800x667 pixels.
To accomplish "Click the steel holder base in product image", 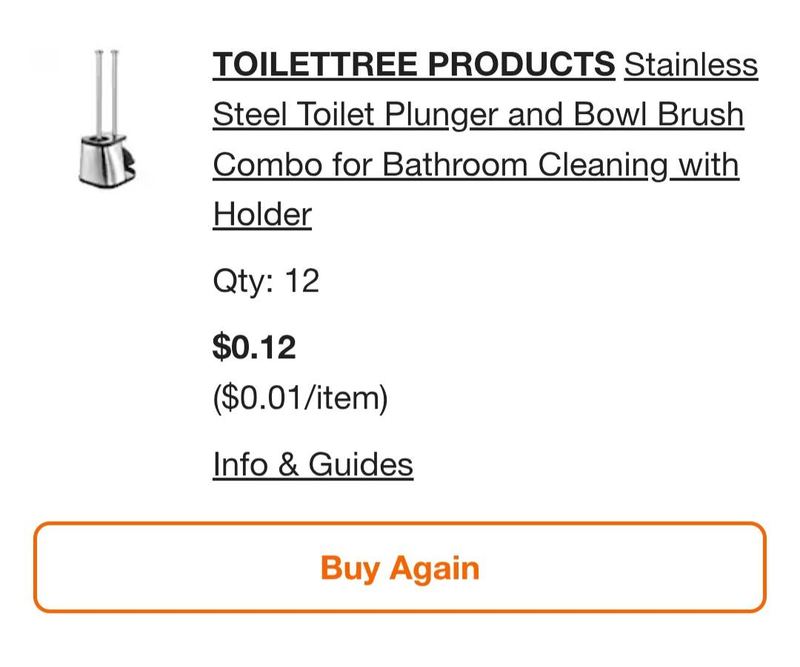I will pos(107,161).
